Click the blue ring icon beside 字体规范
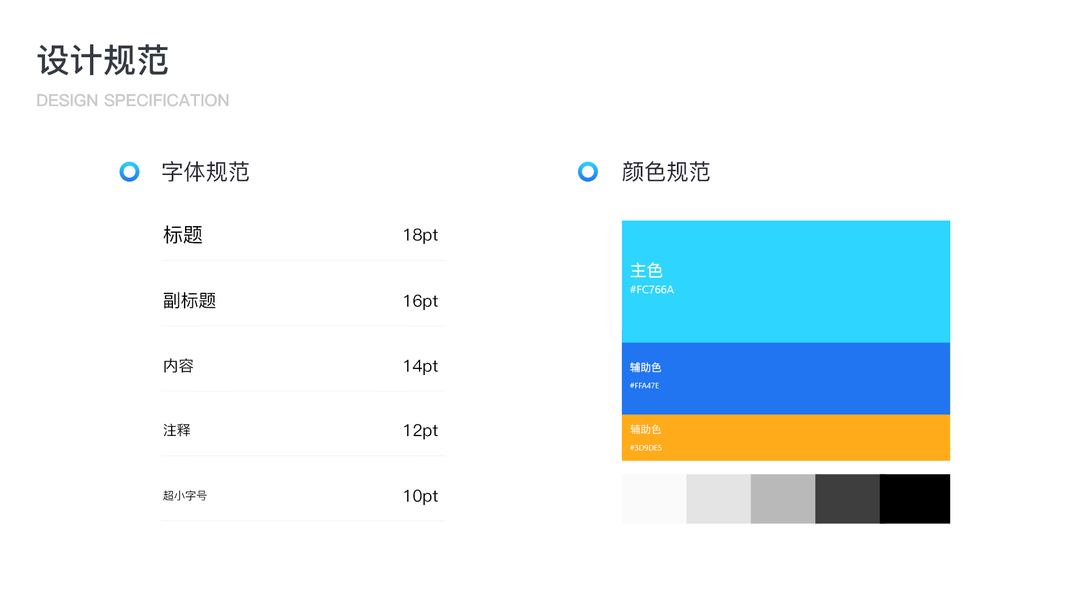The height and width of the screenshot is (600, 1067). click(129, 172)
